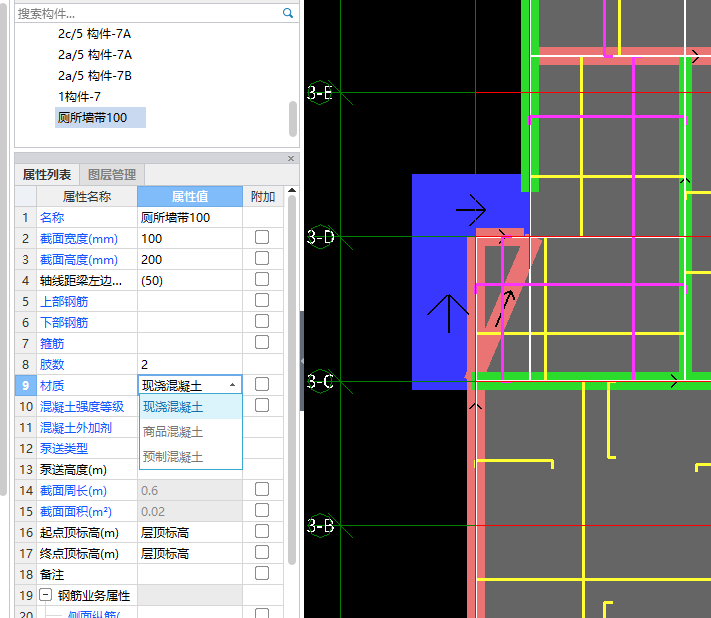Toggle 附加 checkbox for 备注
The height and width of the screenshot is (618, 711).
[x=262, y=573]
